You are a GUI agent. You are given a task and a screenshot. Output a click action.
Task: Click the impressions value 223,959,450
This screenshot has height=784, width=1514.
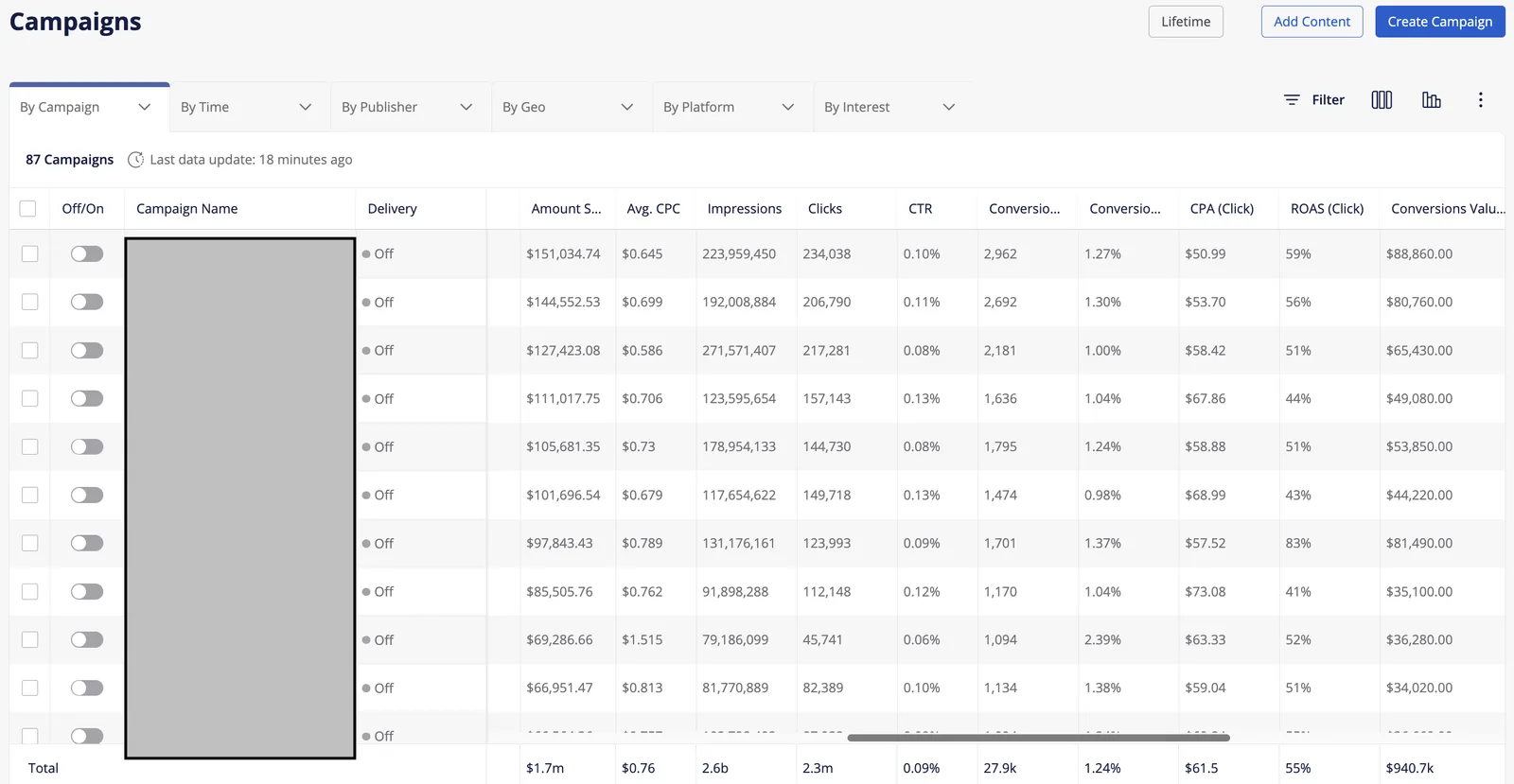[738, 253]
